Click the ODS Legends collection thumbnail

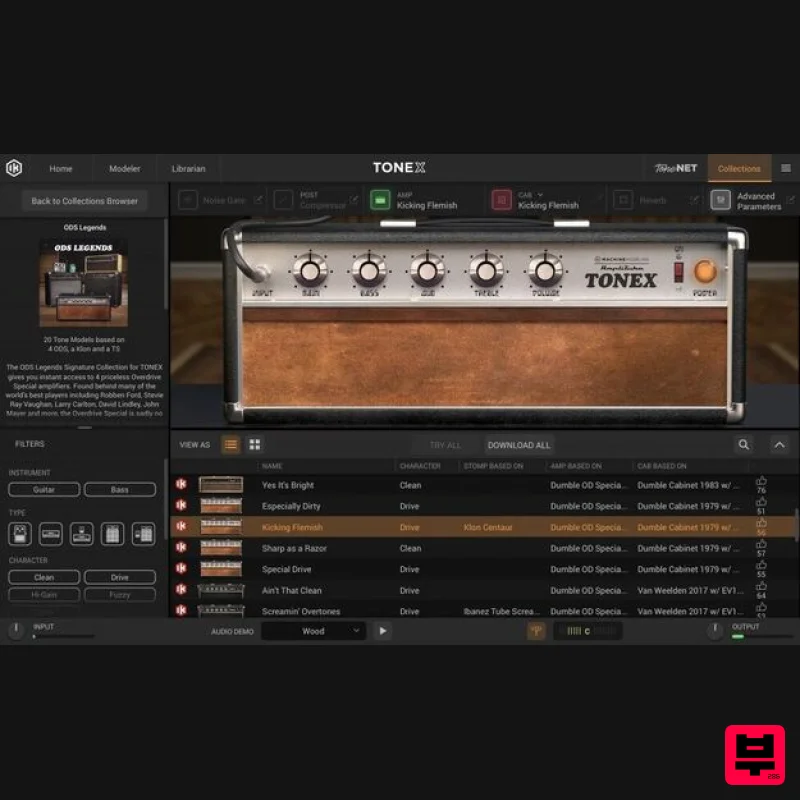coord(84,282)
